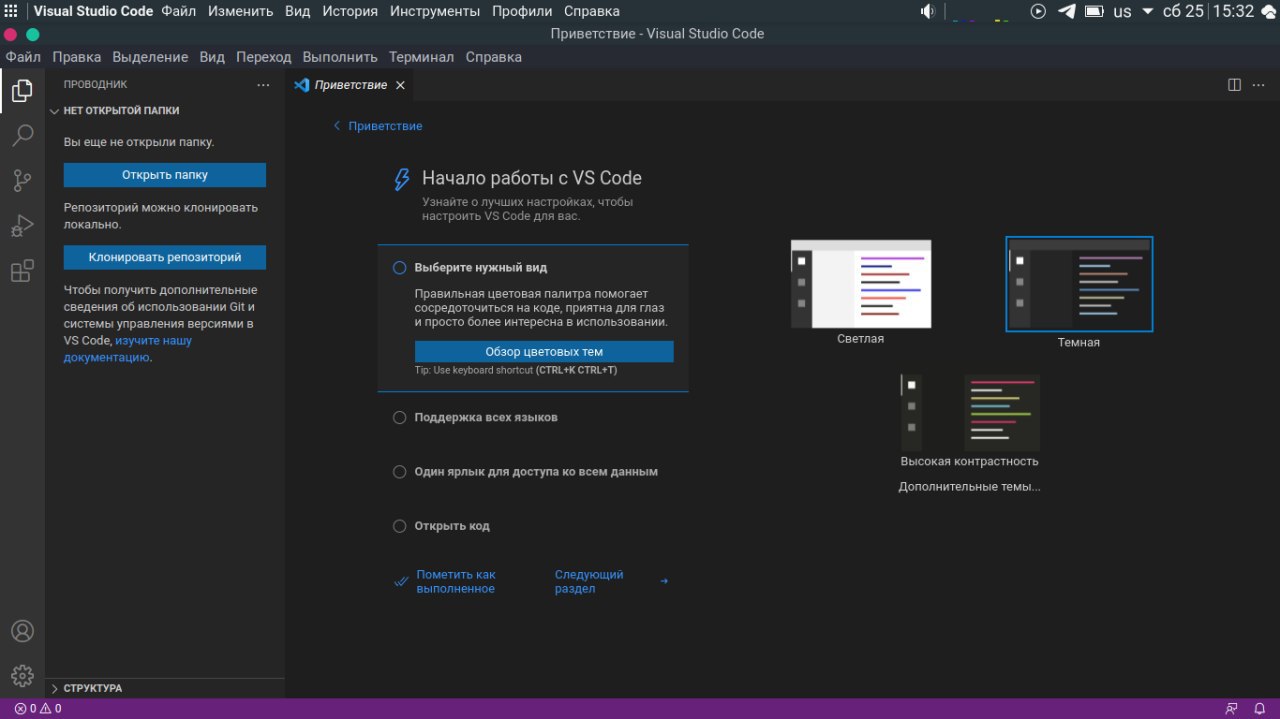Viewport: 1280px width, 719px height.
Task: Show errors and warnings in status bar
Action: 38,709
